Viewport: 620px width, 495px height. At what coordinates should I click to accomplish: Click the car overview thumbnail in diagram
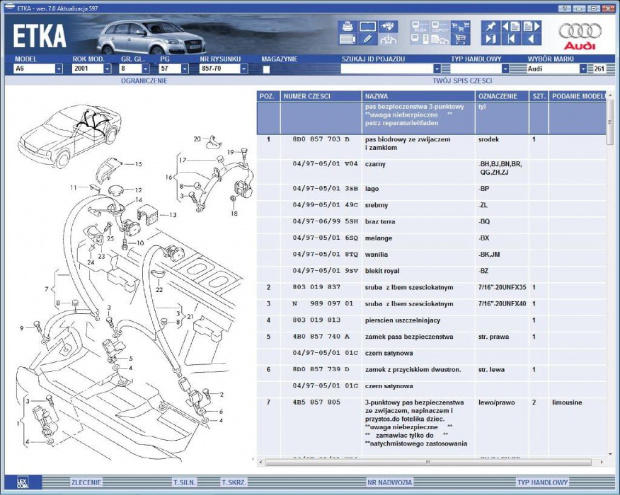(x=70, y=135)
